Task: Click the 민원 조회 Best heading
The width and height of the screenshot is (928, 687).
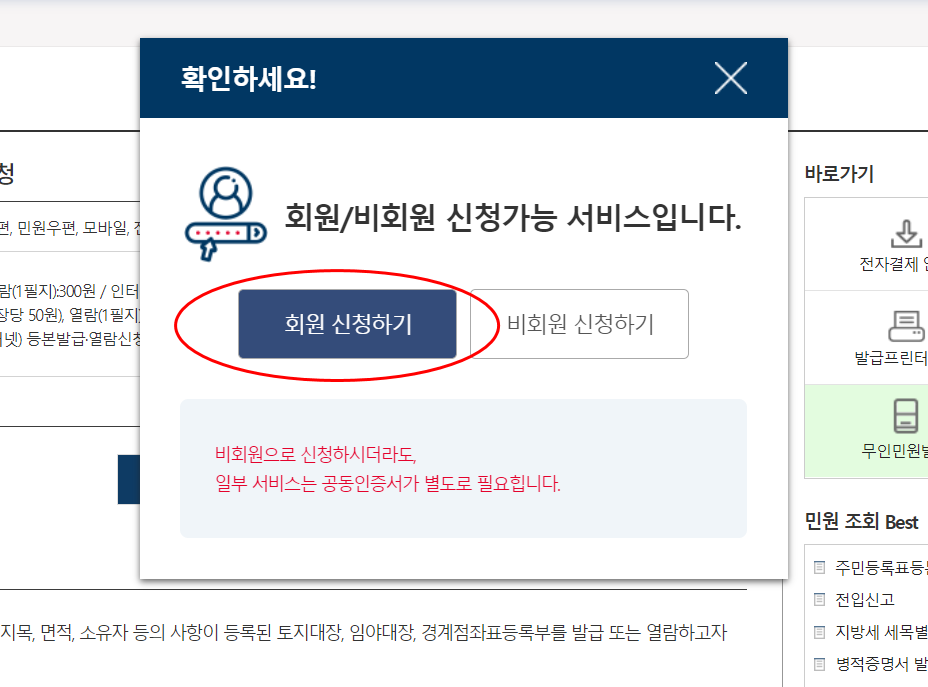Action: [x=861, y=521]
